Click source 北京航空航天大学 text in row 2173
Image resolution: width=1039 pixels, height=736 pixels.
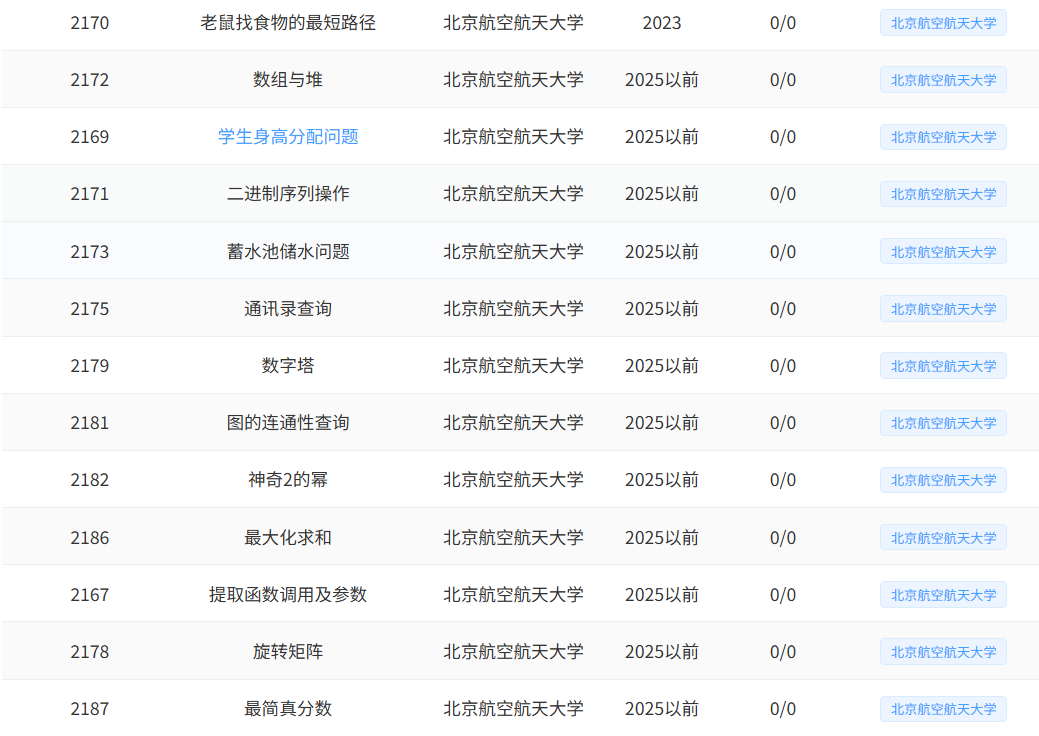point(513,252)
